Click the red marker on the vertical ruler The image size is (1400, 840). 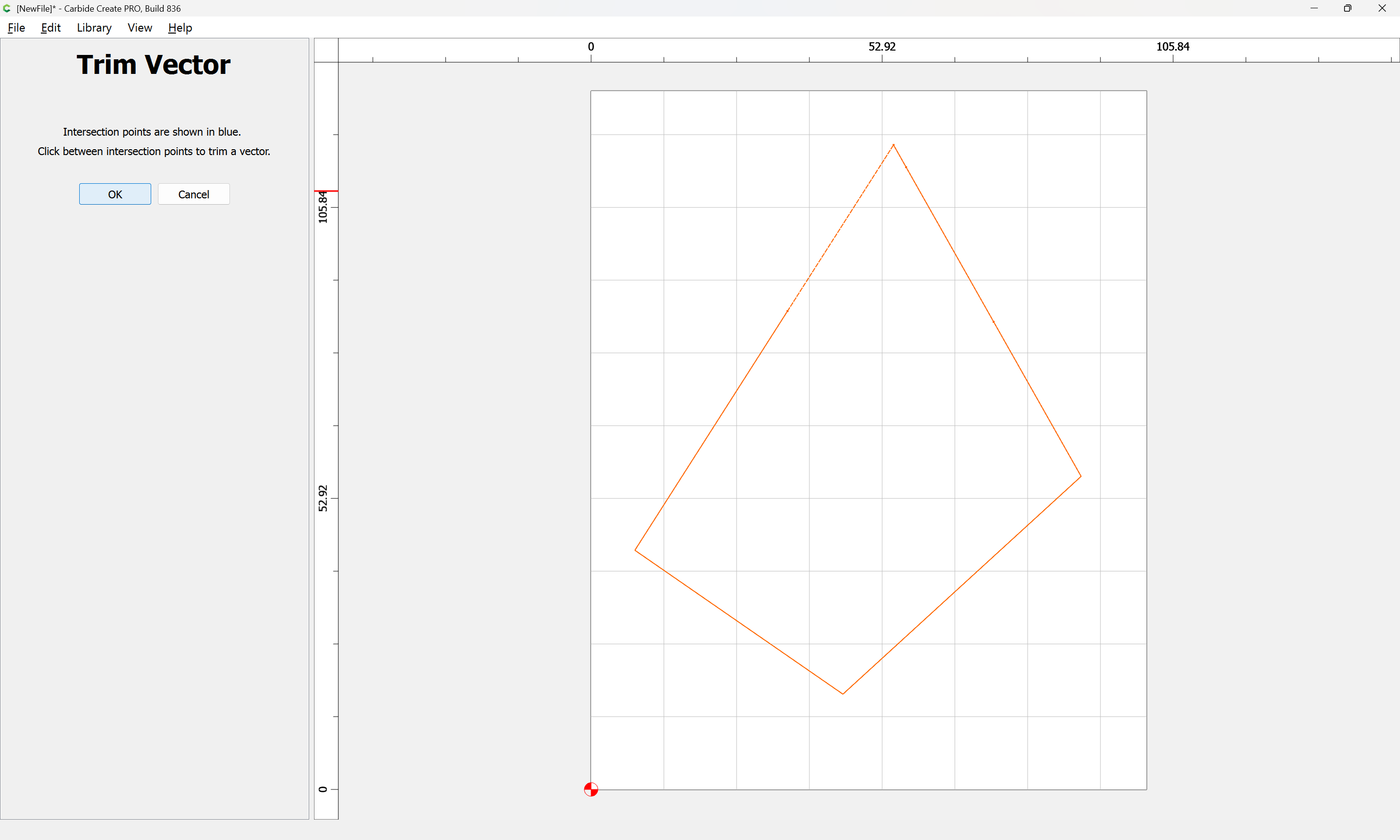coord(326,192)
